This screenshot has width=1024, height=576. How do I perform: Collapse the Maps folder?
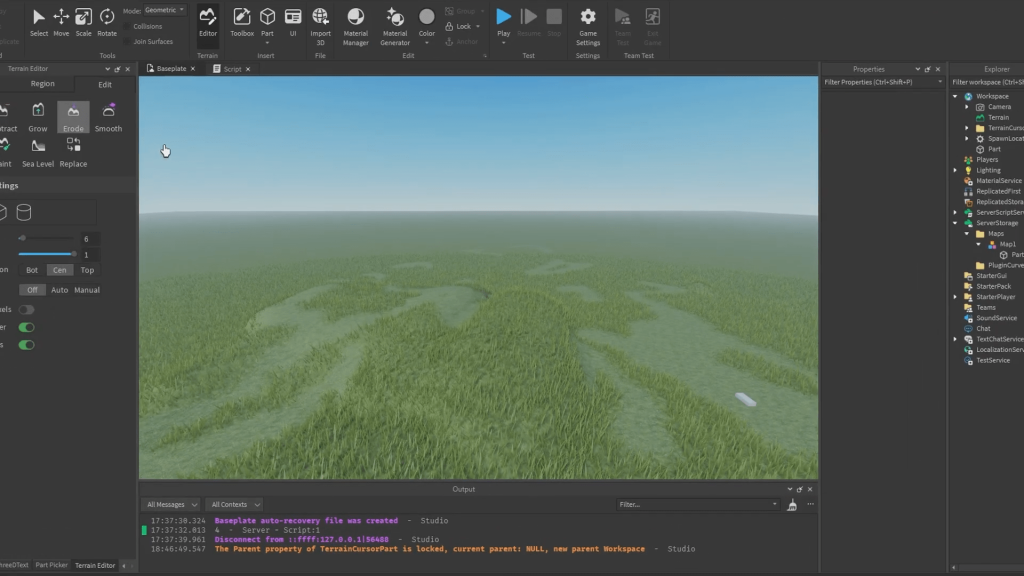(967, 233)
